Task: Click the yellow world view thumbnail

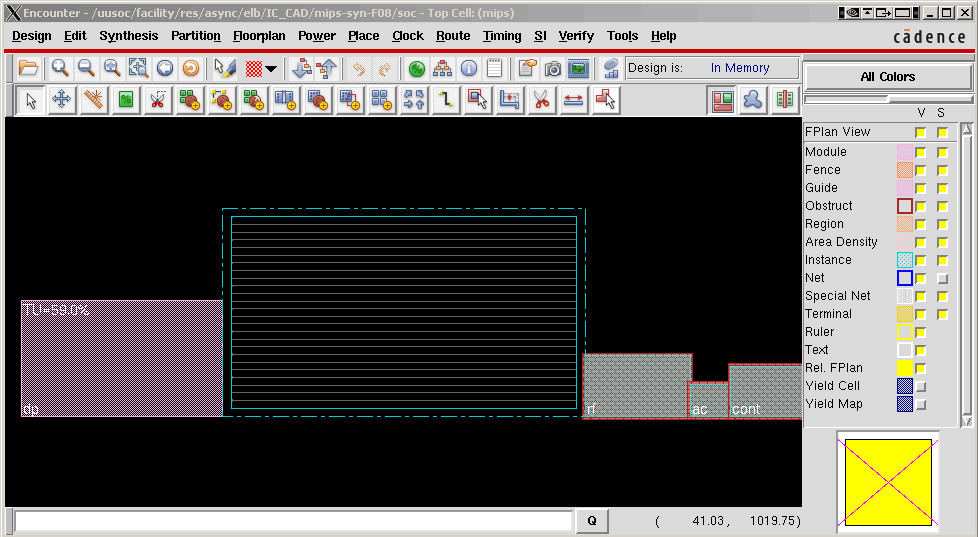Action: click(888, 482)
